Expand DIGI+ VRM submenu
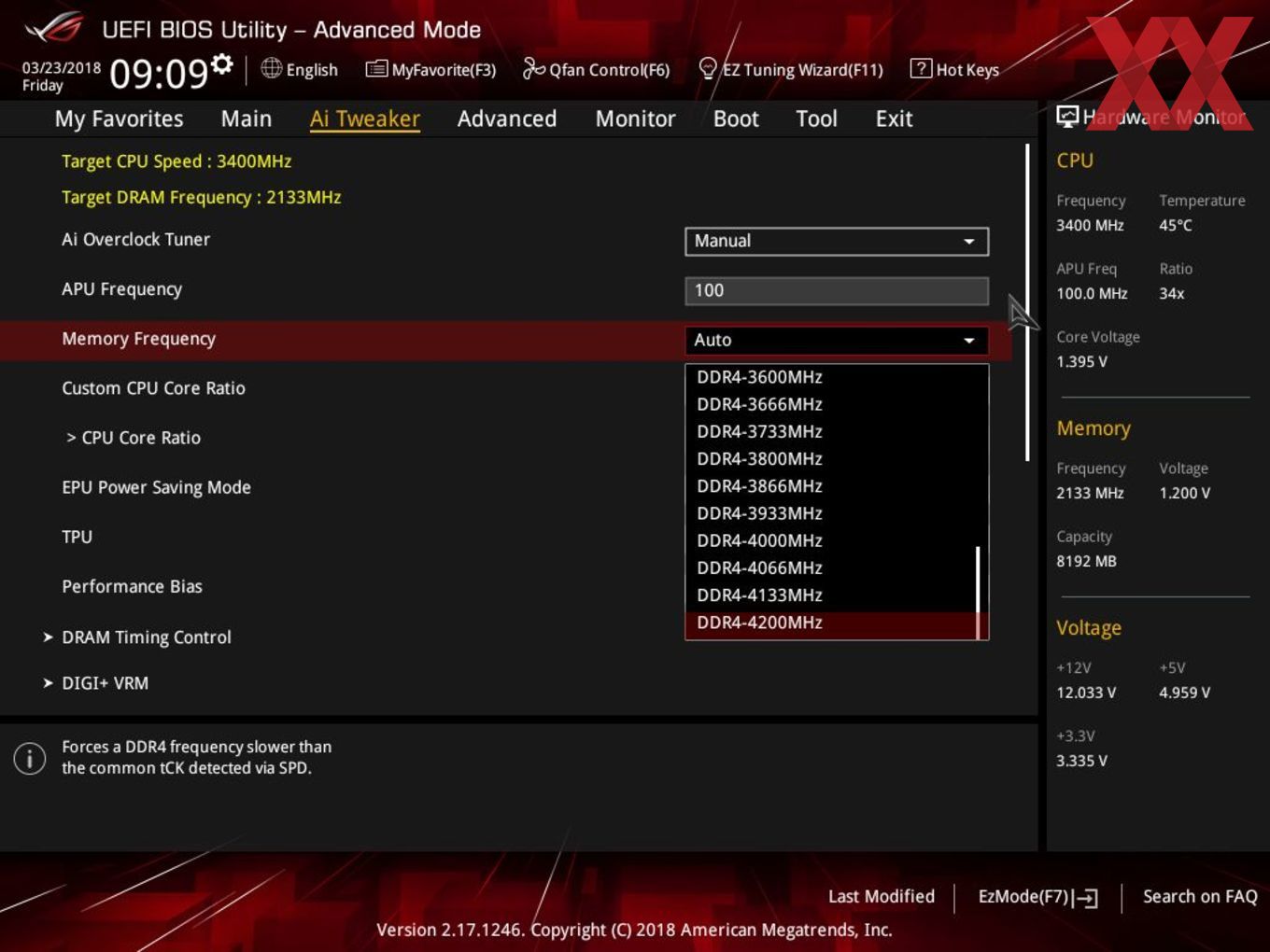The image size is (1270, 952). [95, 683]
